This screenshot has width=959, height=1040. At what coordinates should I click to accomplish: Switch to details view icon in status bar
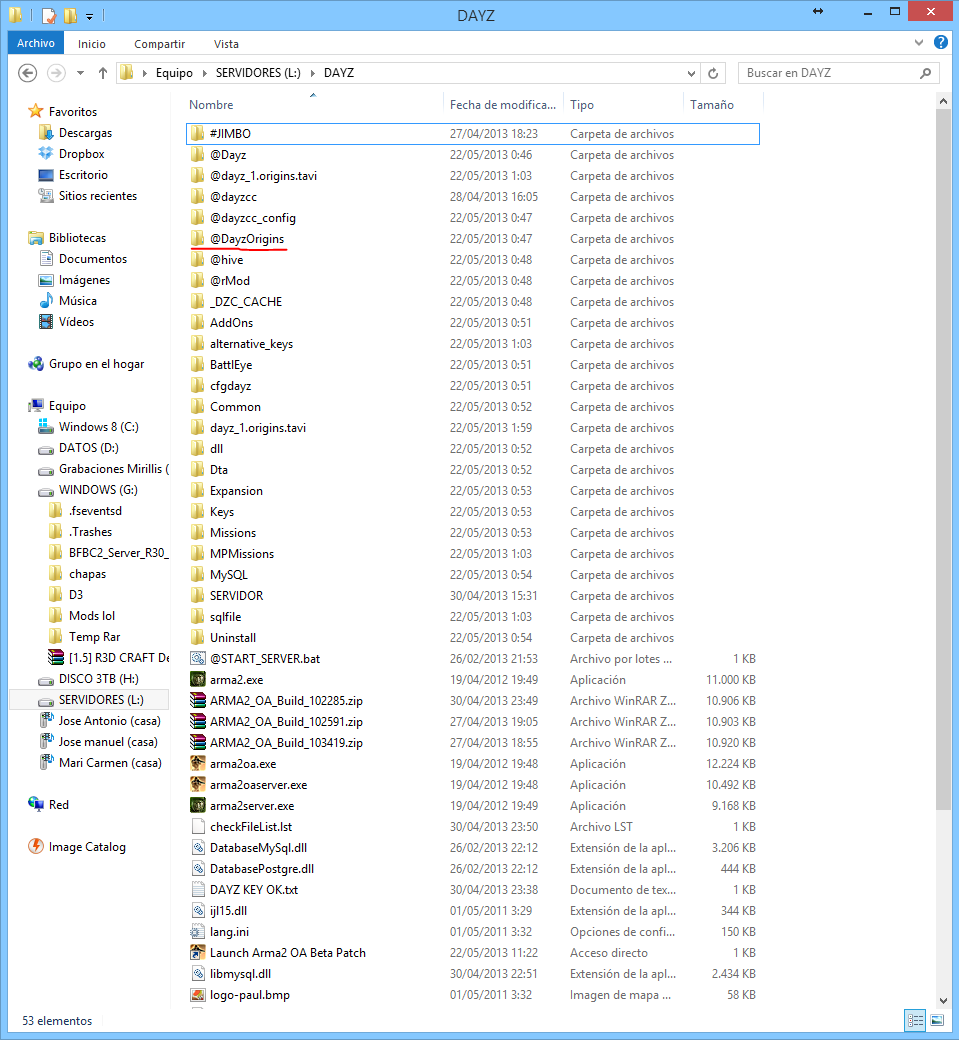click(916, 1020)
